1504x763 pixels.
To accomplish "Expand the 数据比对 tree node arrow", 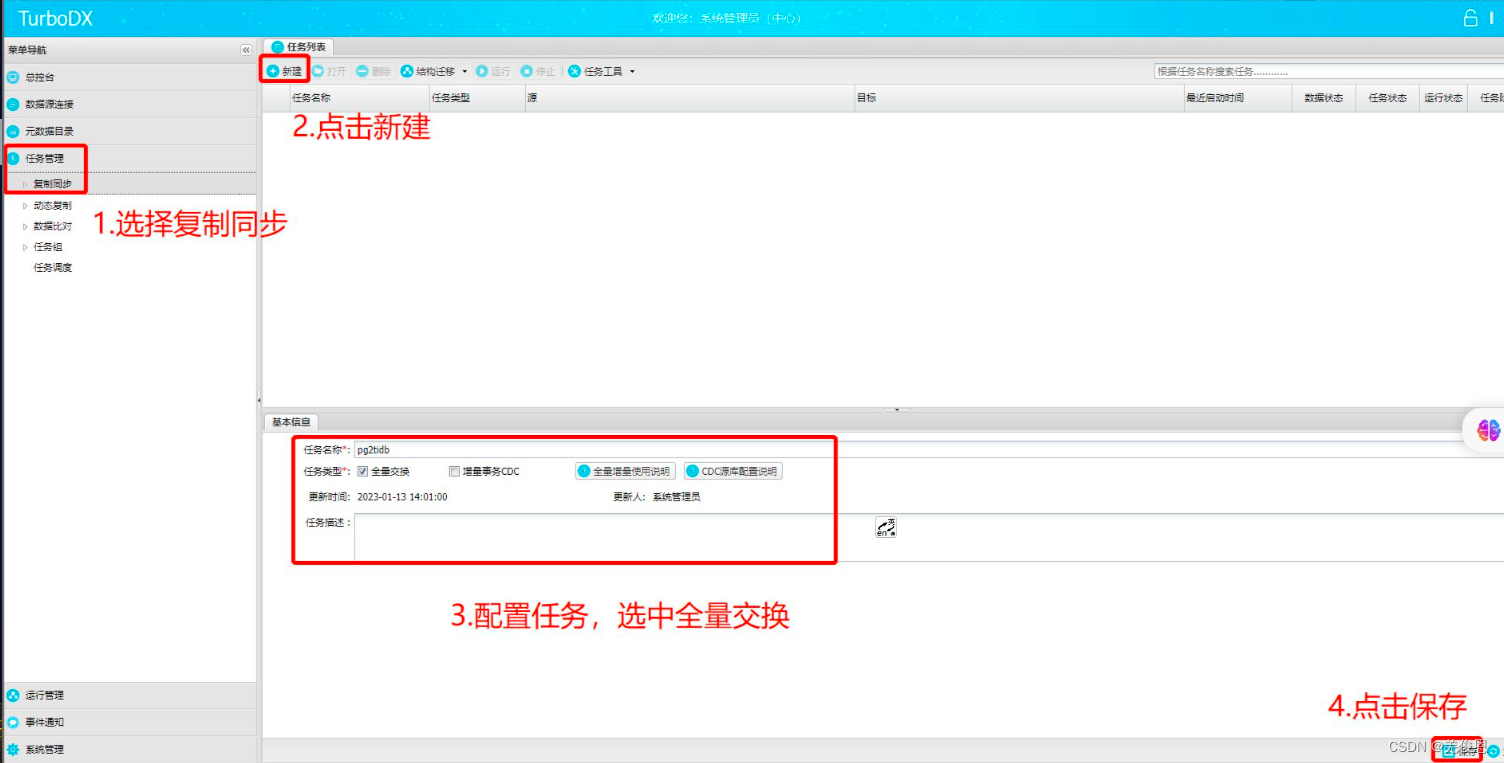I will [25, 226].
